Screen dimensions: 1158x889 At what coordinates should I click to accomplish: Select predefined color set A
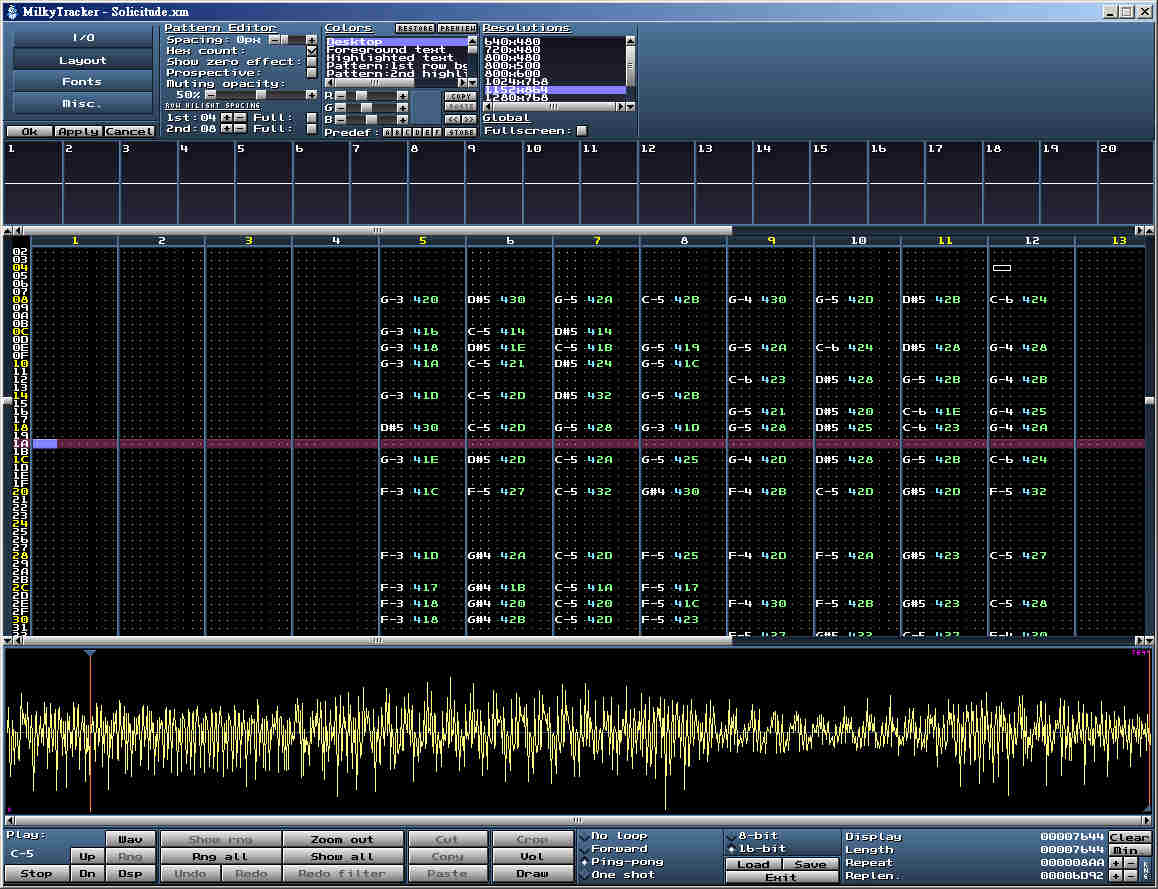(388, 132)
